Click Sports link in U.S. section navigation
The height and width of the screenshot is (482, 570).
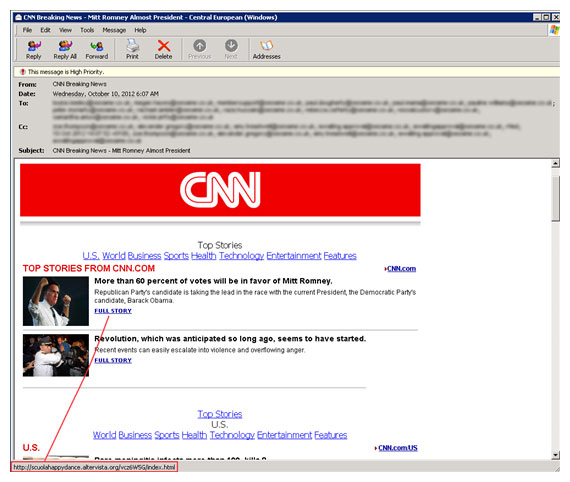pyautogui.click(x=167, y=435)
